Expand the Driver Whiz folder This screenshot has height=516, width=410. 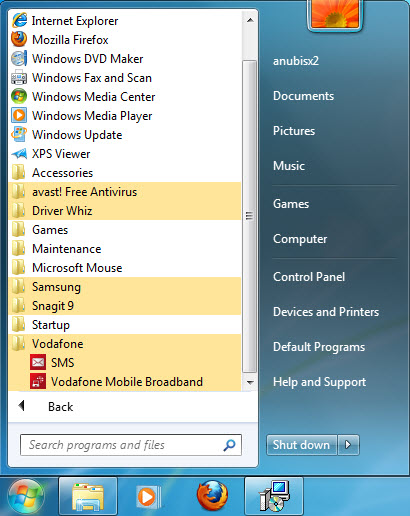125,211
